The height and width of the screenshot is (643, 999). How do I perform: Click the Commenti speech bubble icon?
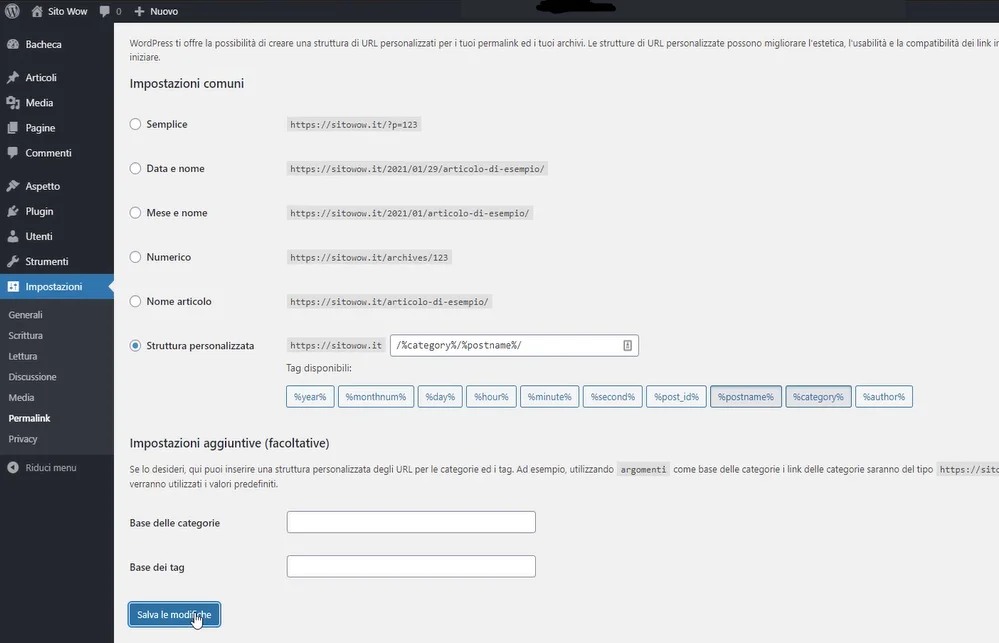pos(13,153)
